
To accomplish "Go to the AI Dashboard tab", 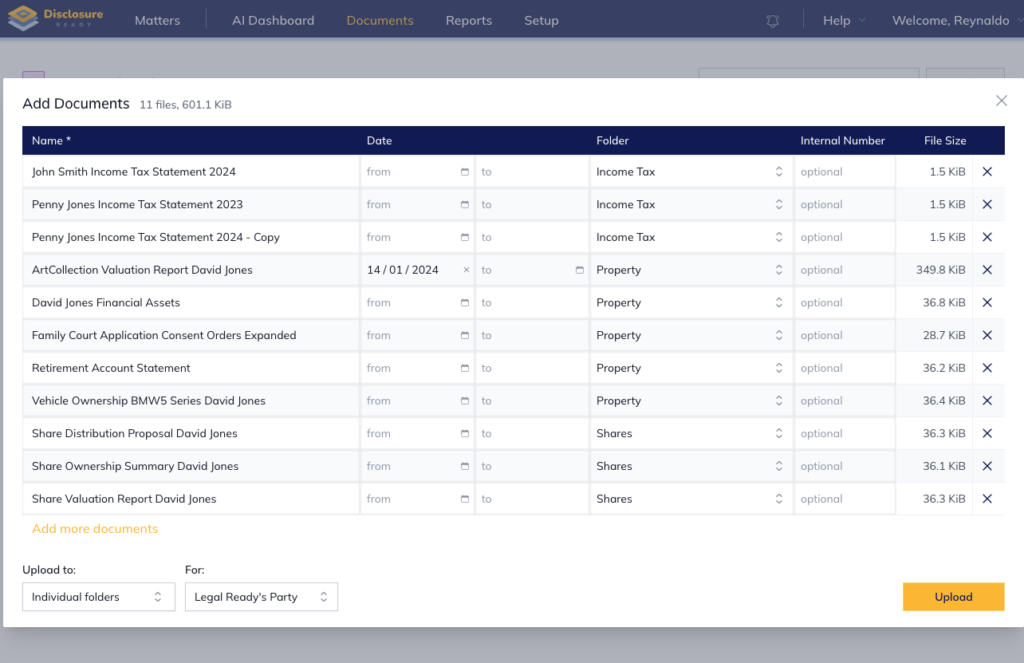I will pos(273,20).
